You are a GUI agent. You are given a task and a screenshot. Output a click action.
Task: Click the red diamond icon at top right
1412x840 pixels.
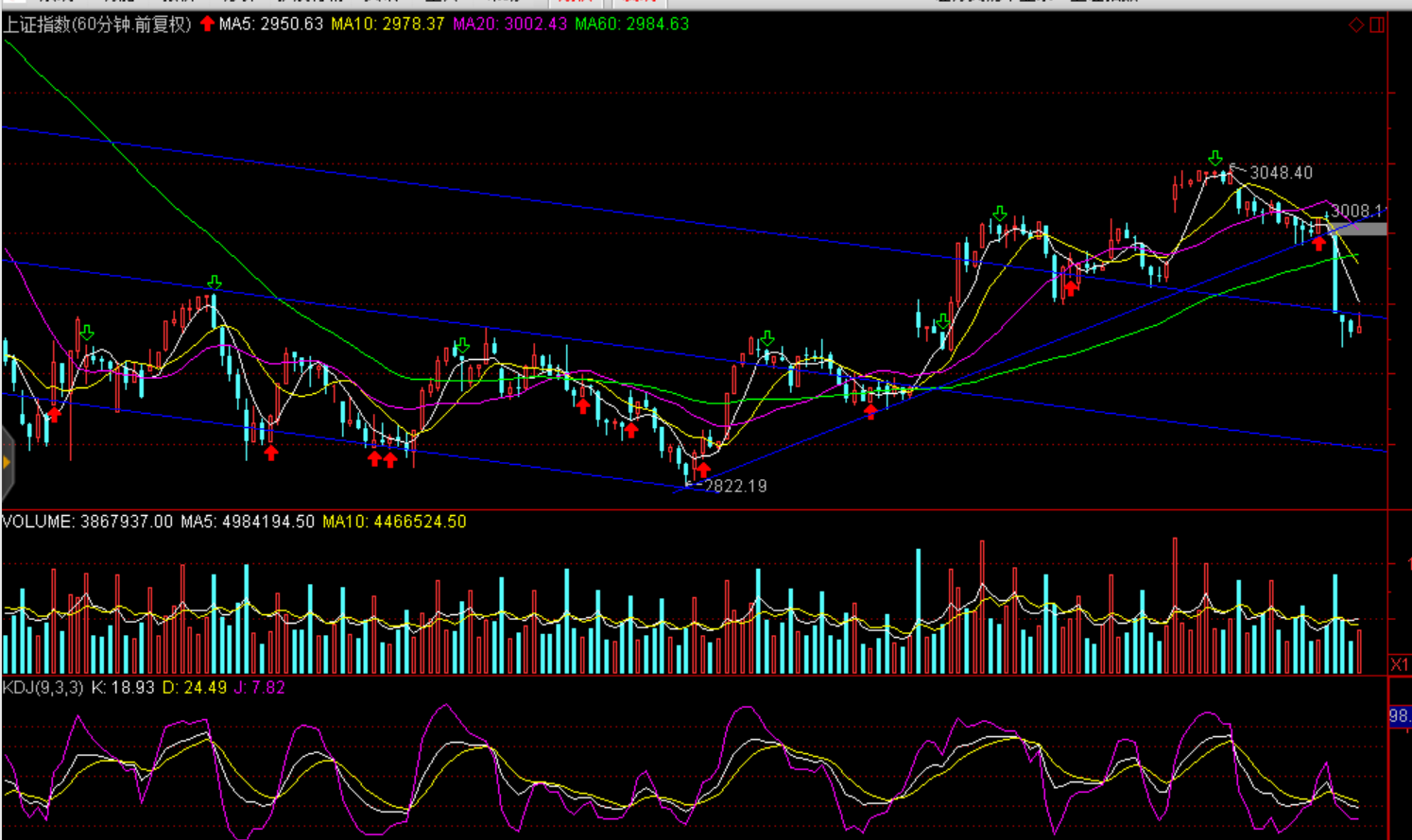pyautogui.click(x=1356, y=25)
